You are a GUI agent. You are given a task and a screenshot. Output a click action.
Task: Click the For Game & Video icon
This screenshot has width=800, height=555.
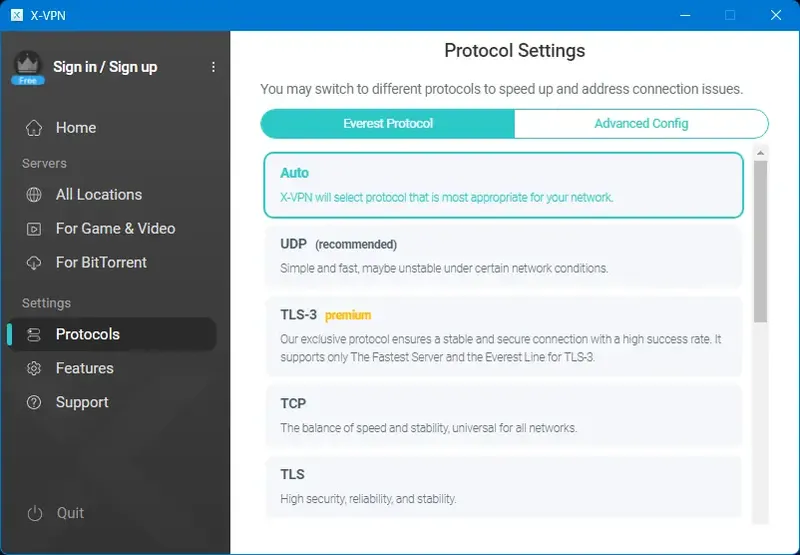[x=34, y=229]
